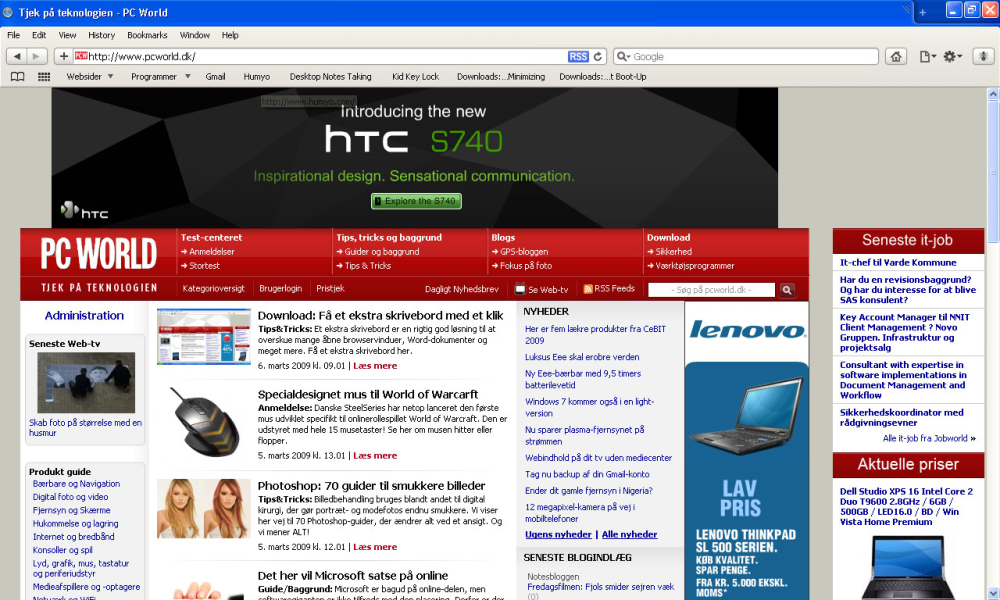The width and height of the screenshot is (1000, 600).
Task: Open the View menu
Action: 67,35
